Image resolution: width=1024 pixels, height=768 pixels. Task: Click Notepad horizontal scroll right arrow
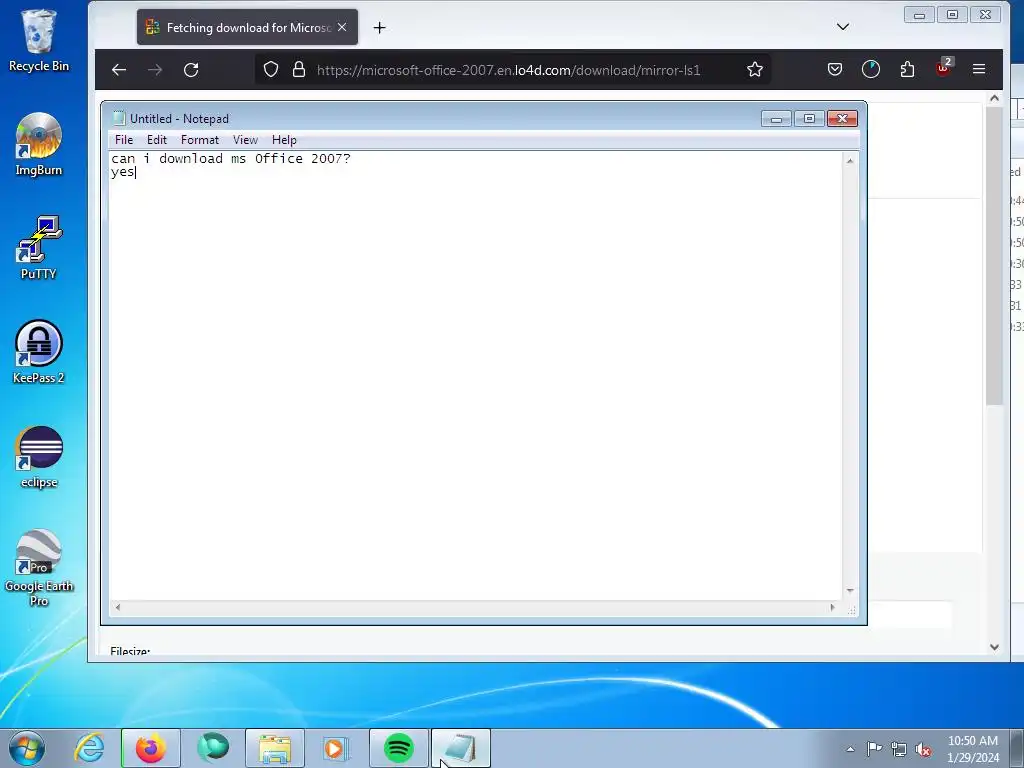pyautogui.click(x=832, y=607)
